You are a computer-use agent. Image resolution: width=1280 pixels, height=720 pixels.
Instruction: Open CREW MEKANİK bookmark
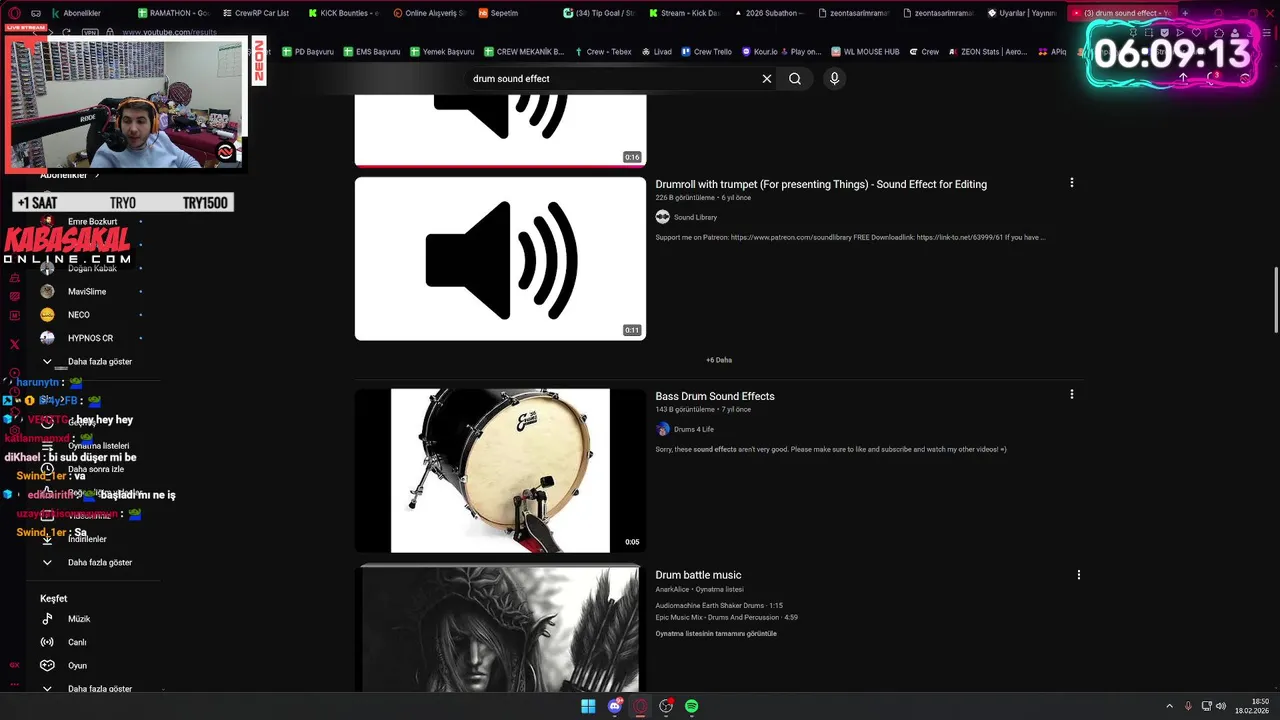(523, 51)
